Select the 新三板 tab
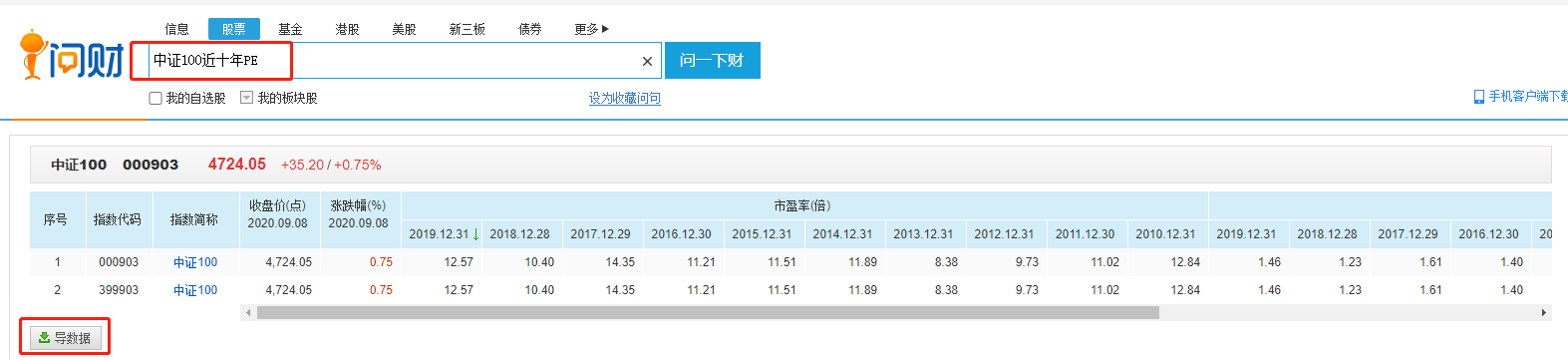Image resolution: width=1568 pixels, height=360 pixels. coord(467,29)
